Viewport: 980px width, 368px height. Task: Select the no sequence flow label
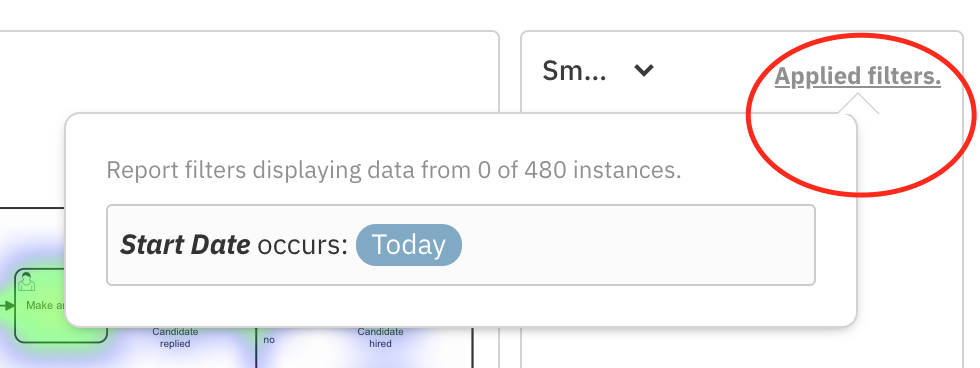(x=269, y=340)
